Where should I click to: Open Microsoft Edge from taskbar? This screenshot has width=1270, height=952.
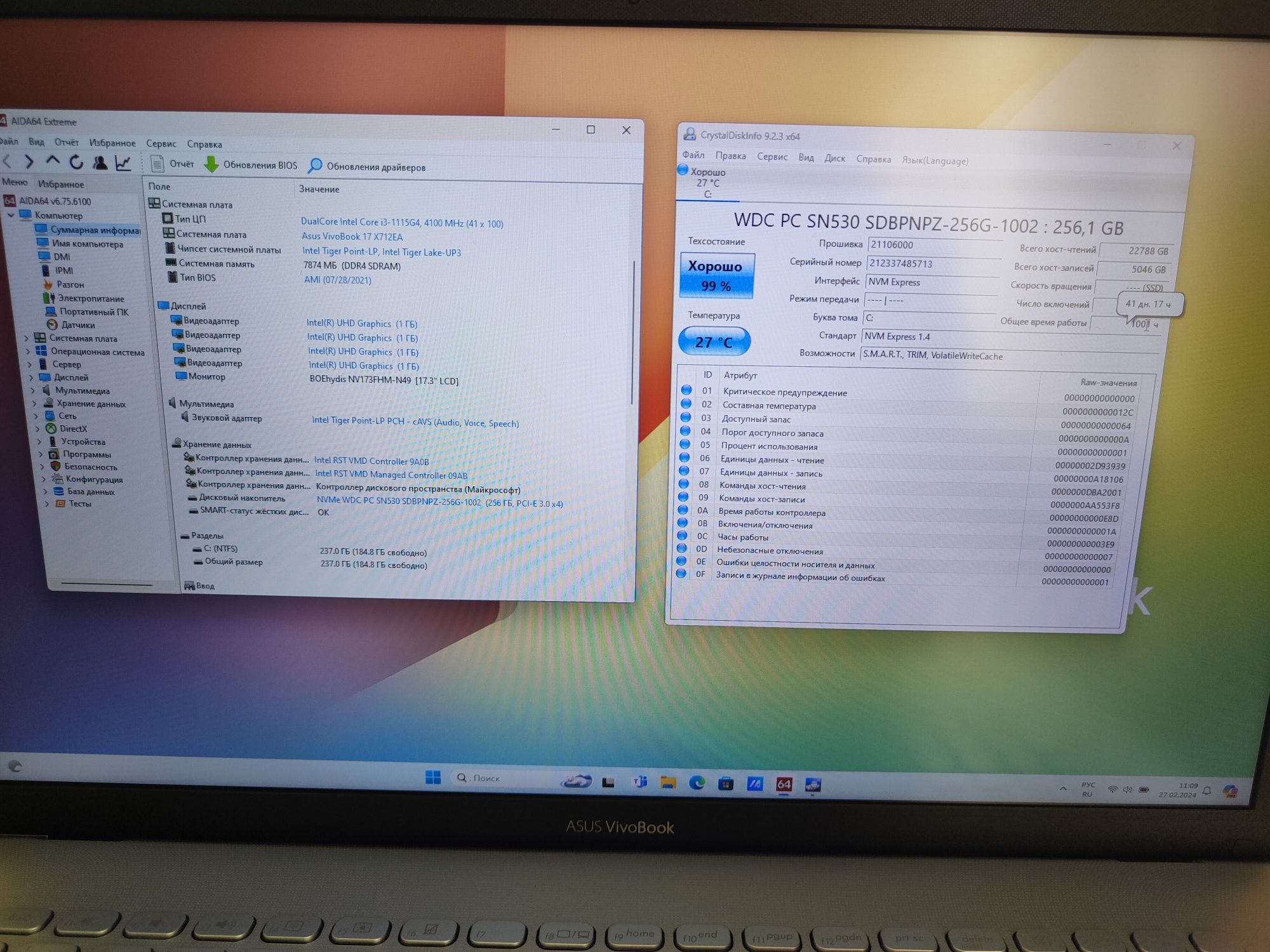pyautogui.click(x=697, y=783)
